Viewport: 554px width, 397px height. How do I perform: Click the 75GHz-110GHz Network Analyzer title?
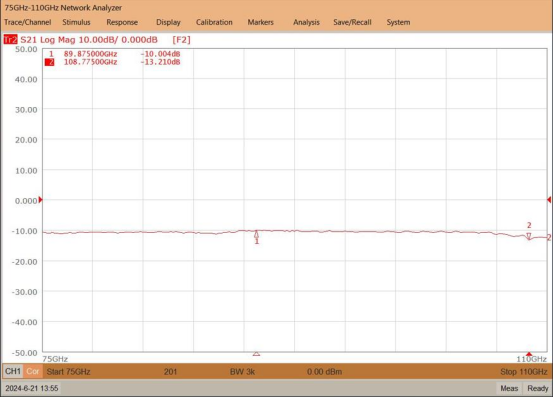pos(63,8)
